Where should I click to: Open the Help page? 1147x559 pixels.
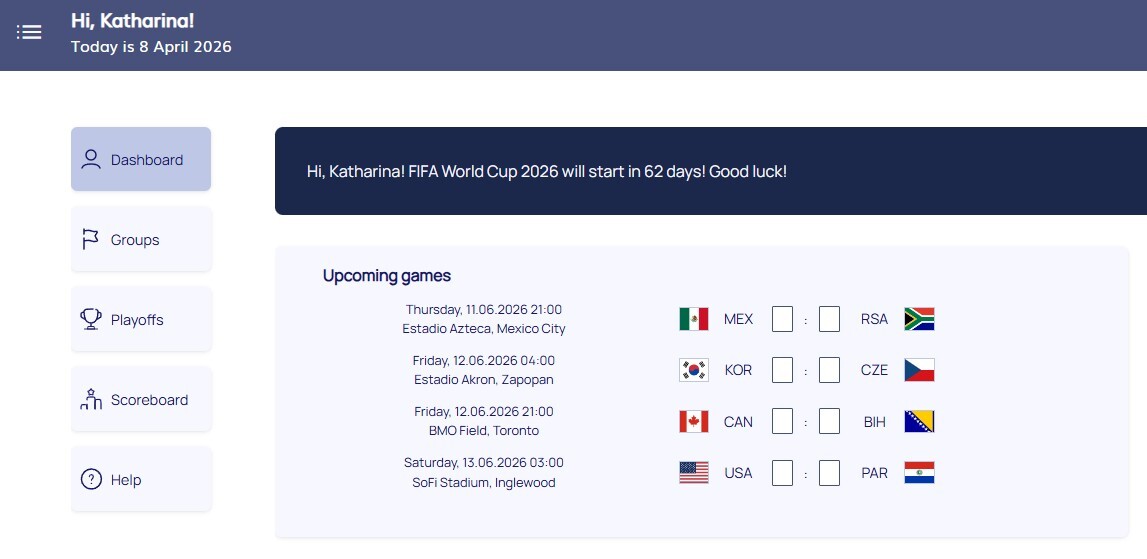[141, 479]
